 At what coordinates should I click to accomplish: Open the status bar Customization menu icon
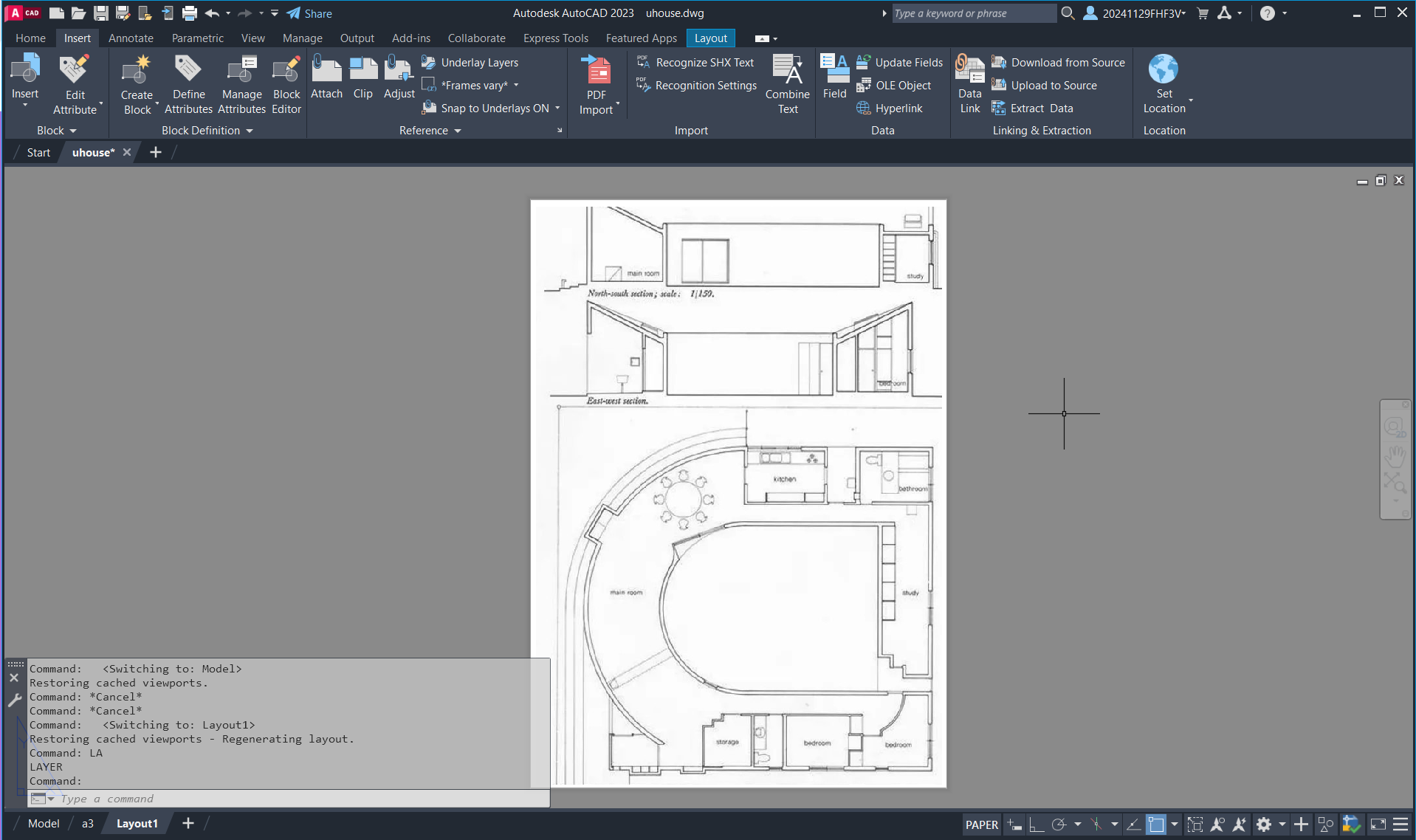(x=1400, y=824)
